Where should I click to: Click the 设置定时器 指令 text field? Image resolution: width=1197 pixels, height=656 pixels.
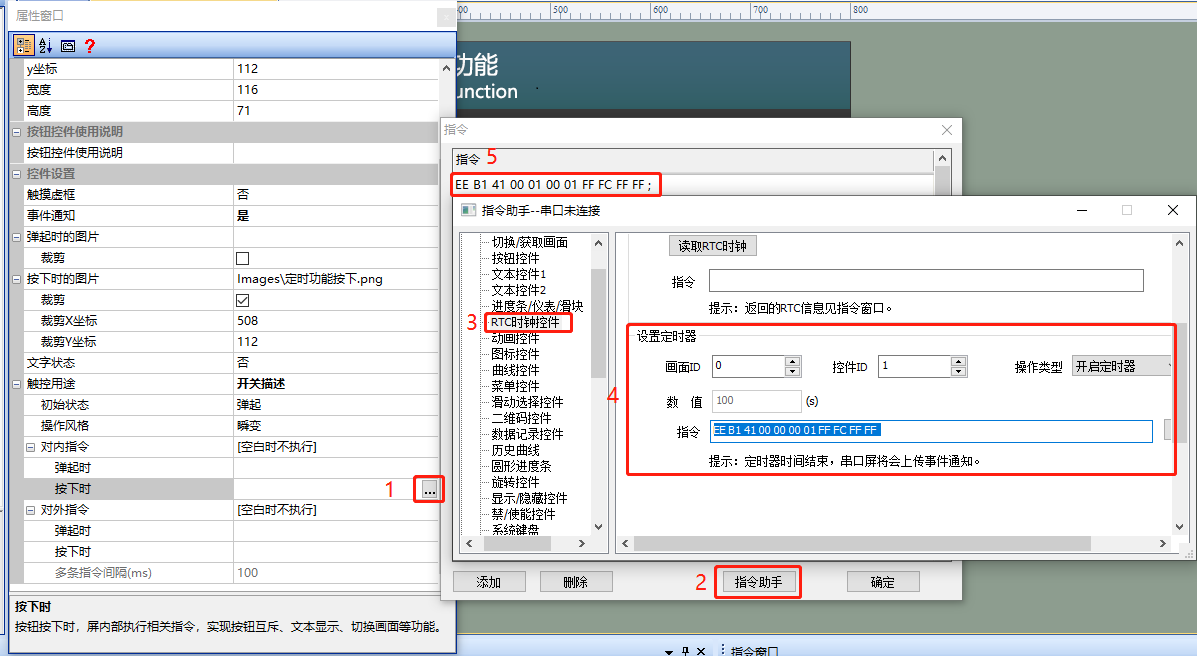coord(931,431)
